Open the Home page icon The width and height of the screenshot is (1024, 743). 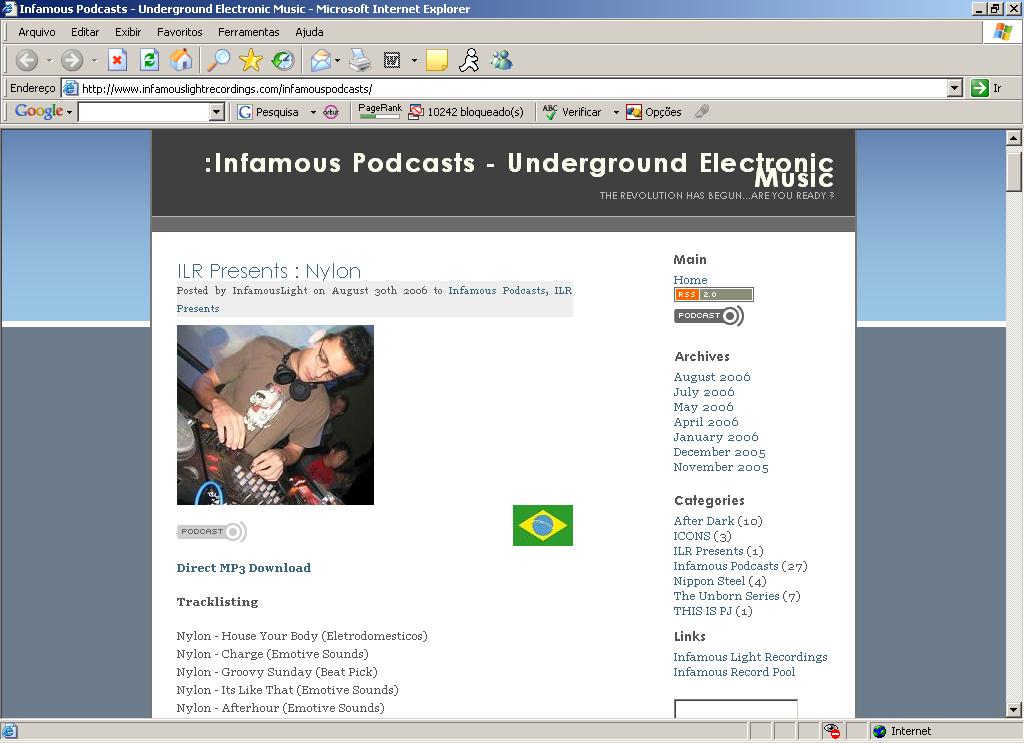(x=181, y=61)
